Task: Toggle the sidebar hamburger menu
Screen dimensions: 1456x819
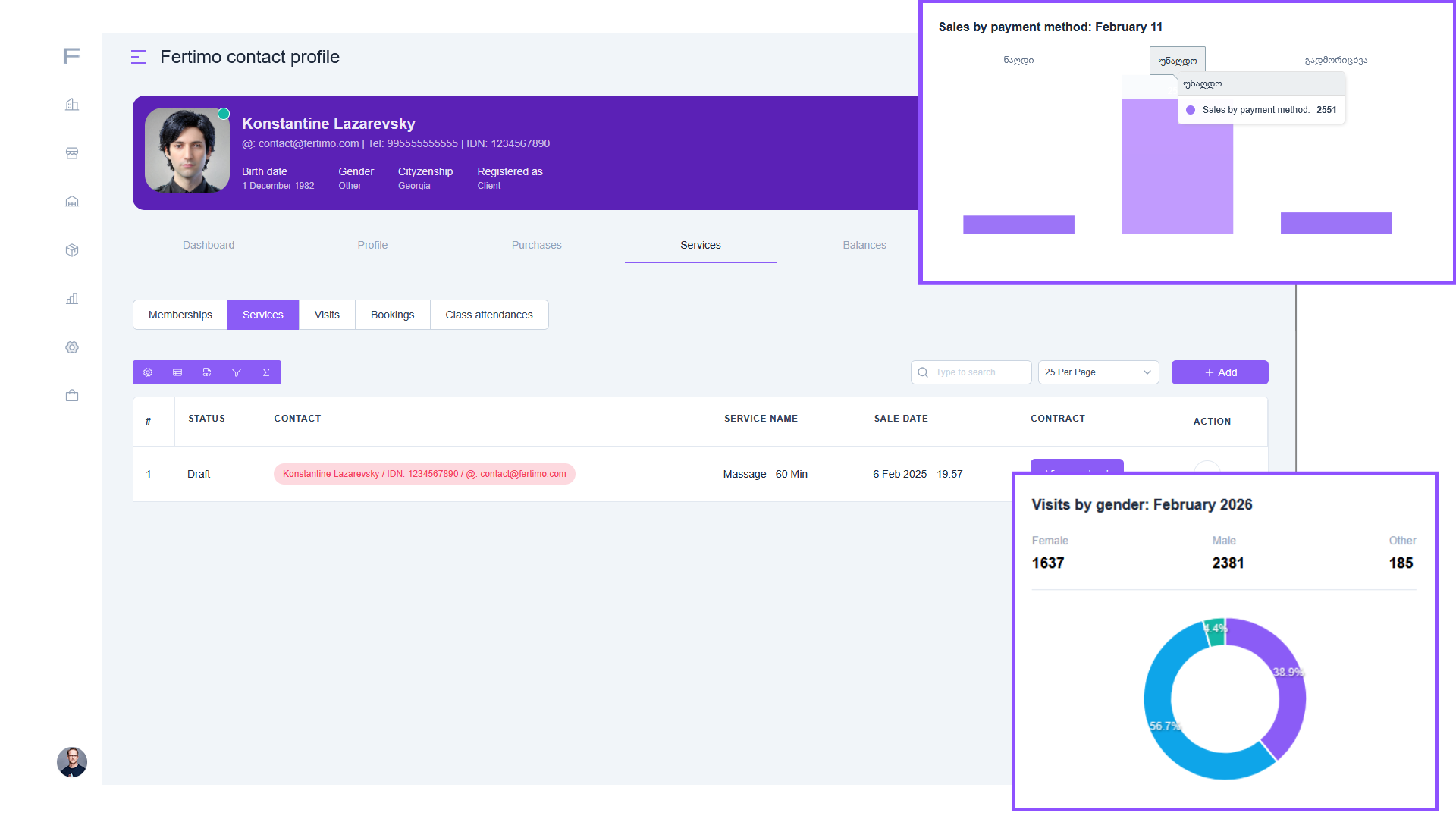Action: pos(139,57)
